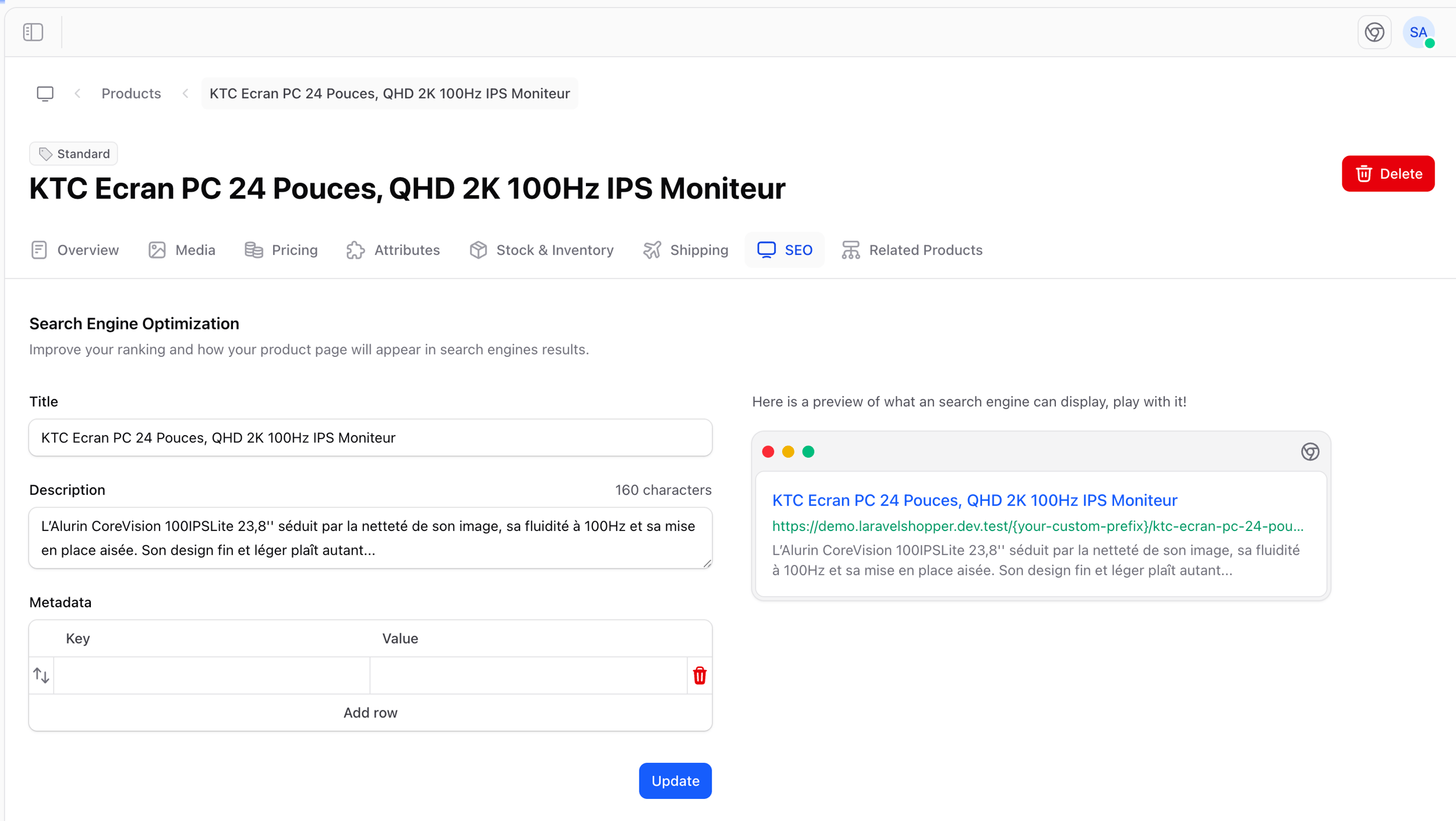Click the green dot in preview window
This screenshot has width=1456, height=821.
click(x=808, y=452)
